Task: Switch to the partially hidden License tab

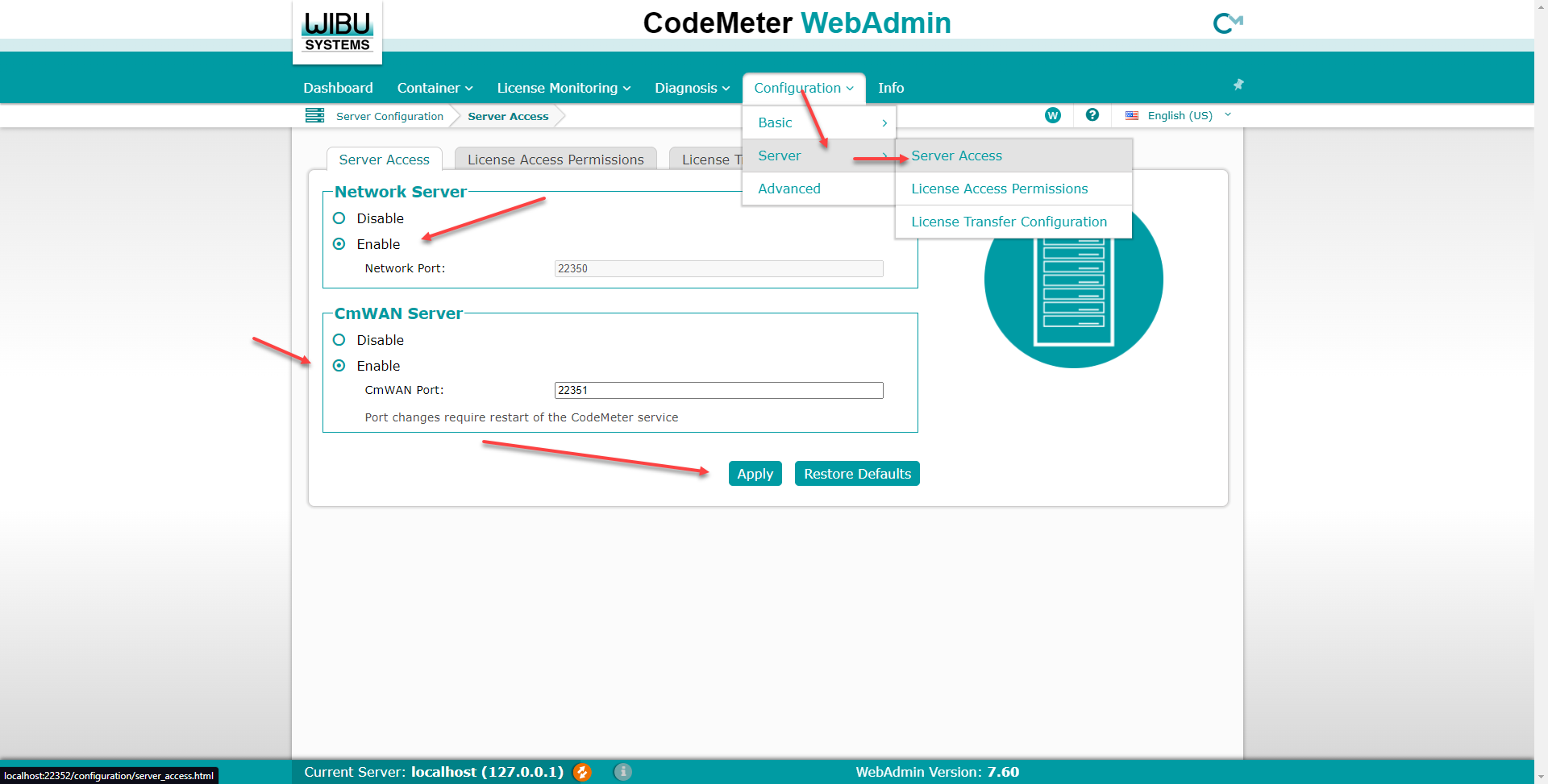Action: tap(706, 160)
